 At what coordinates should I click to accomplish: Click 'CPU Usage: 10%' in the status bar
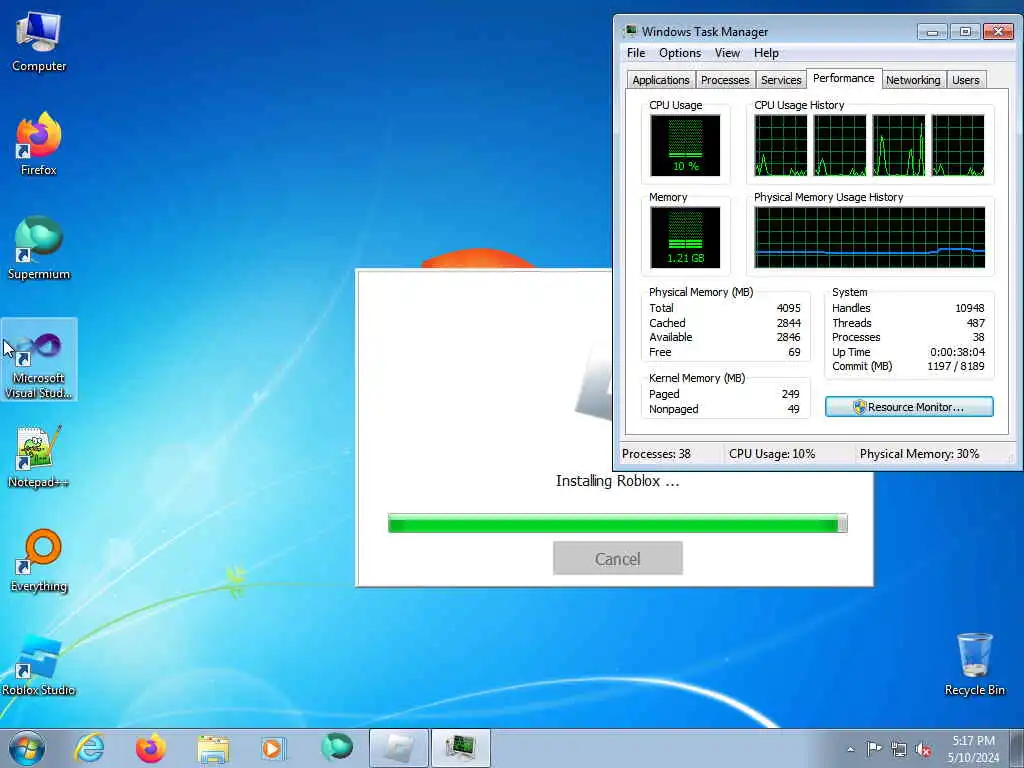[772, 454]
